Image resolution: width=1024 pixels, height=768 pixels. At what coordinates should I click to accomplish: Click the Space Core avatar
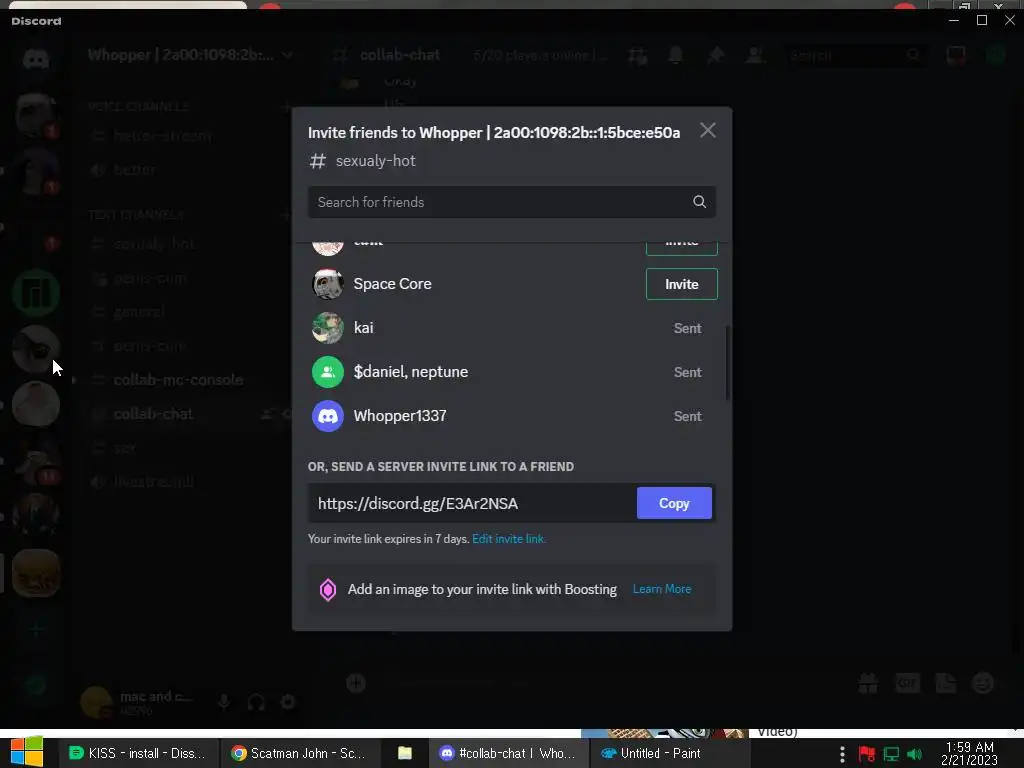(x=328, y=284)
